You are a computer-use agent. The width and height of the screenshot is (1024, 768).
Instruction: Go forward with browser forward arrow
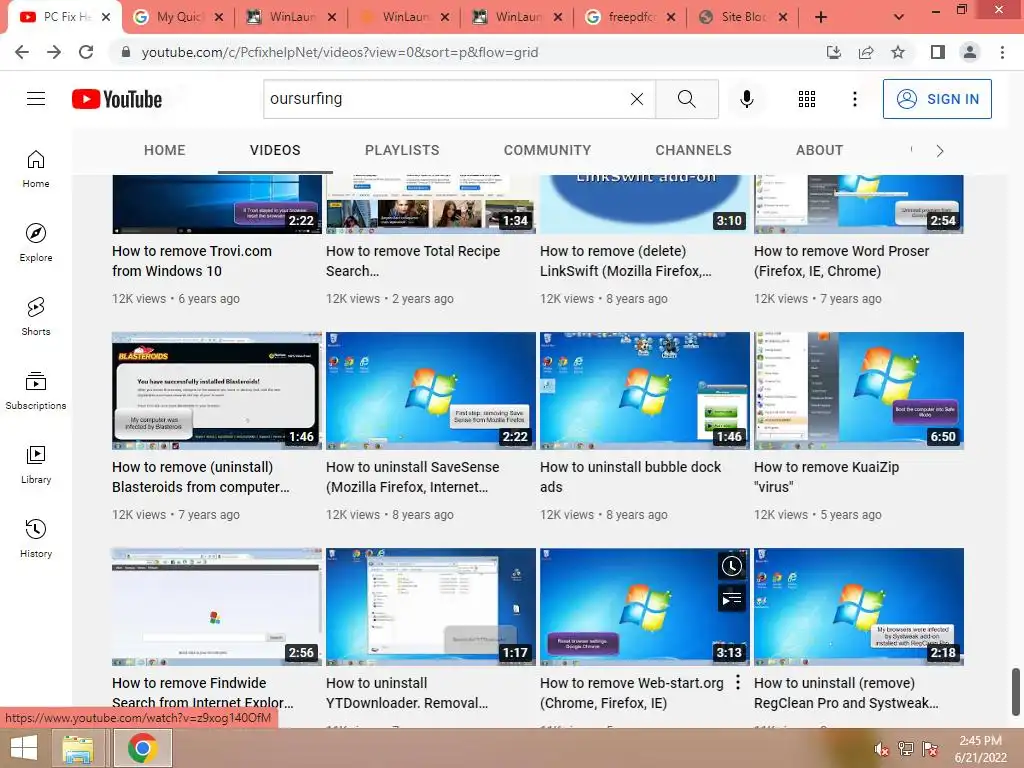coord(54,52)
